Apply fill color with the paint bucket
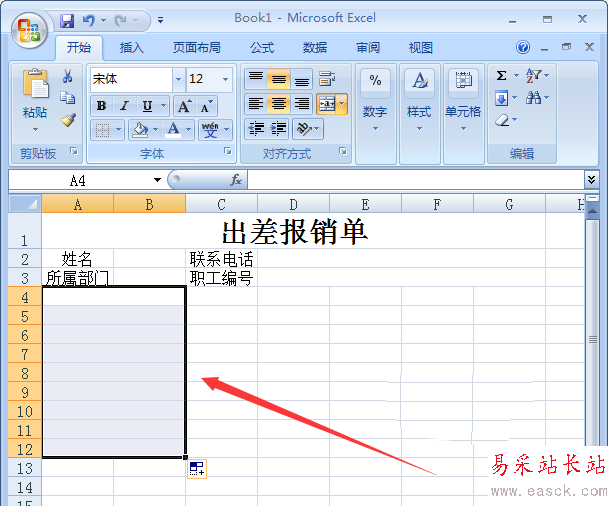The image size is (608, 506). pos(140,130)
